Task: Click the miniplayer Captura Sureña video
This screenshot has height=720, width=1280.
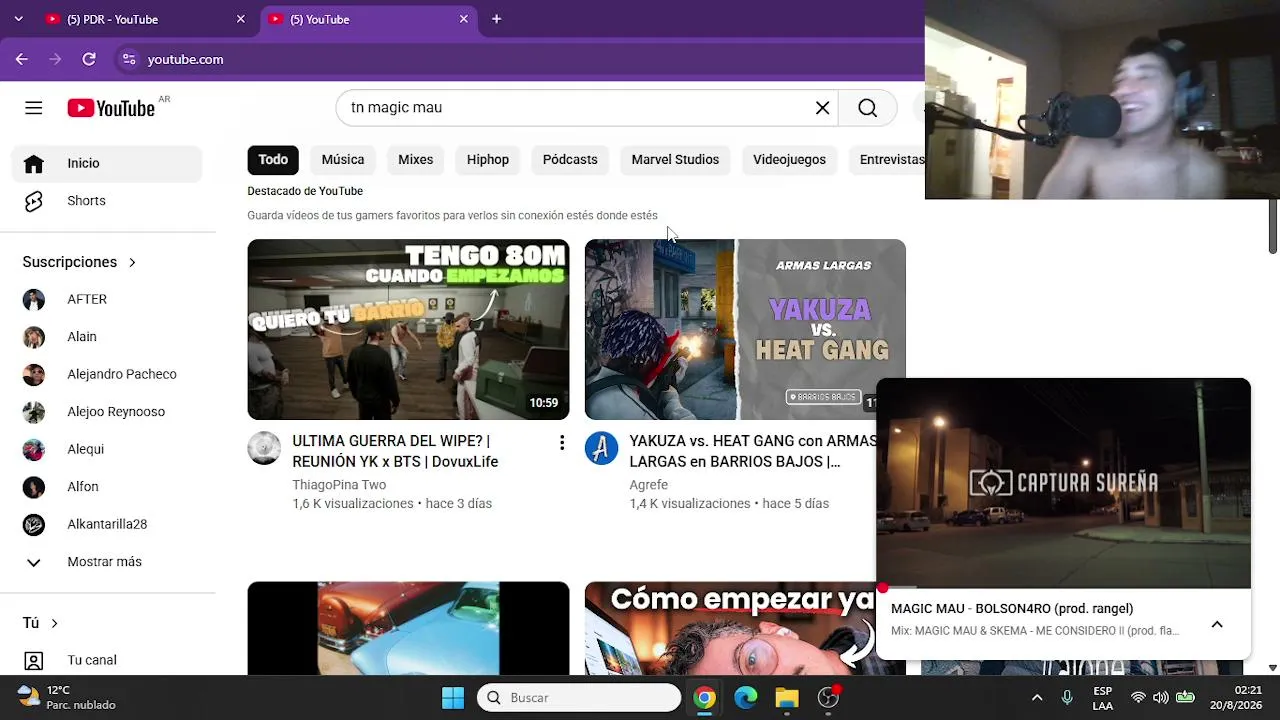Action: [x=1063, y=483]
